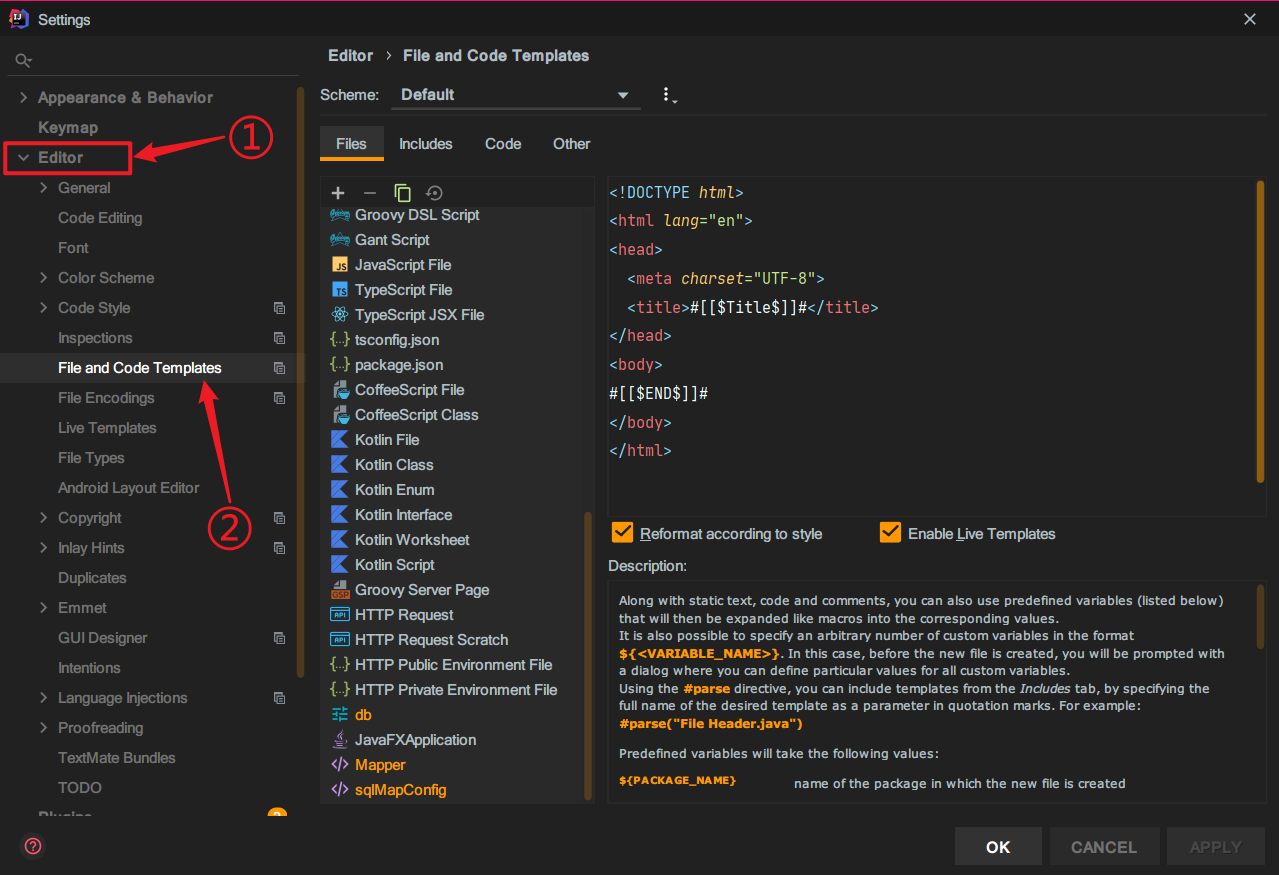Click the package.json braces icon
Image resolution: width=1279 pixels, height=875 pixels.
pyautogui.click(x=339, y=365)
